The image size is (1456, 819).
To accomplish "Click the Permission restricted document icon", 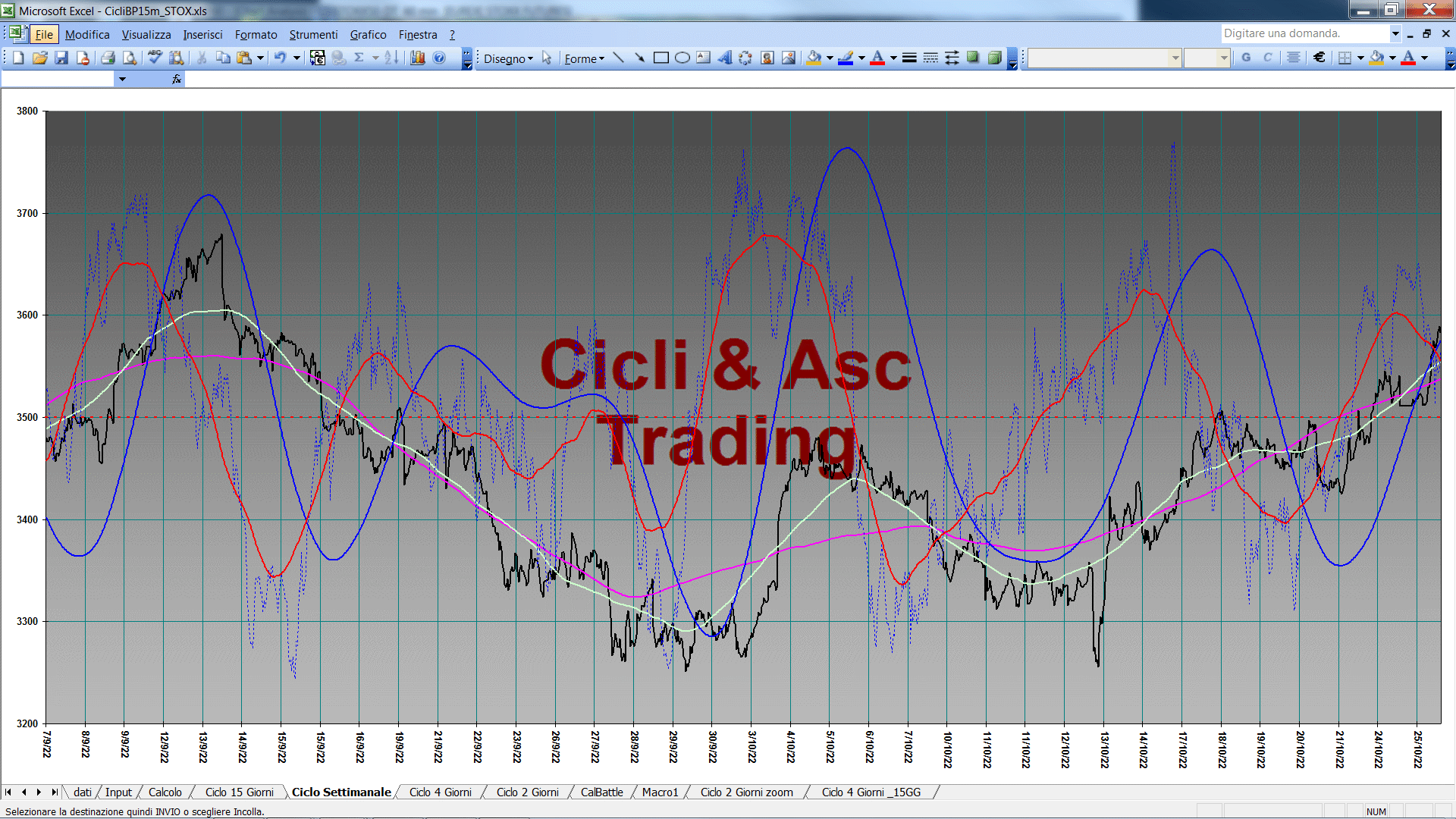I will tap(83, 58).
